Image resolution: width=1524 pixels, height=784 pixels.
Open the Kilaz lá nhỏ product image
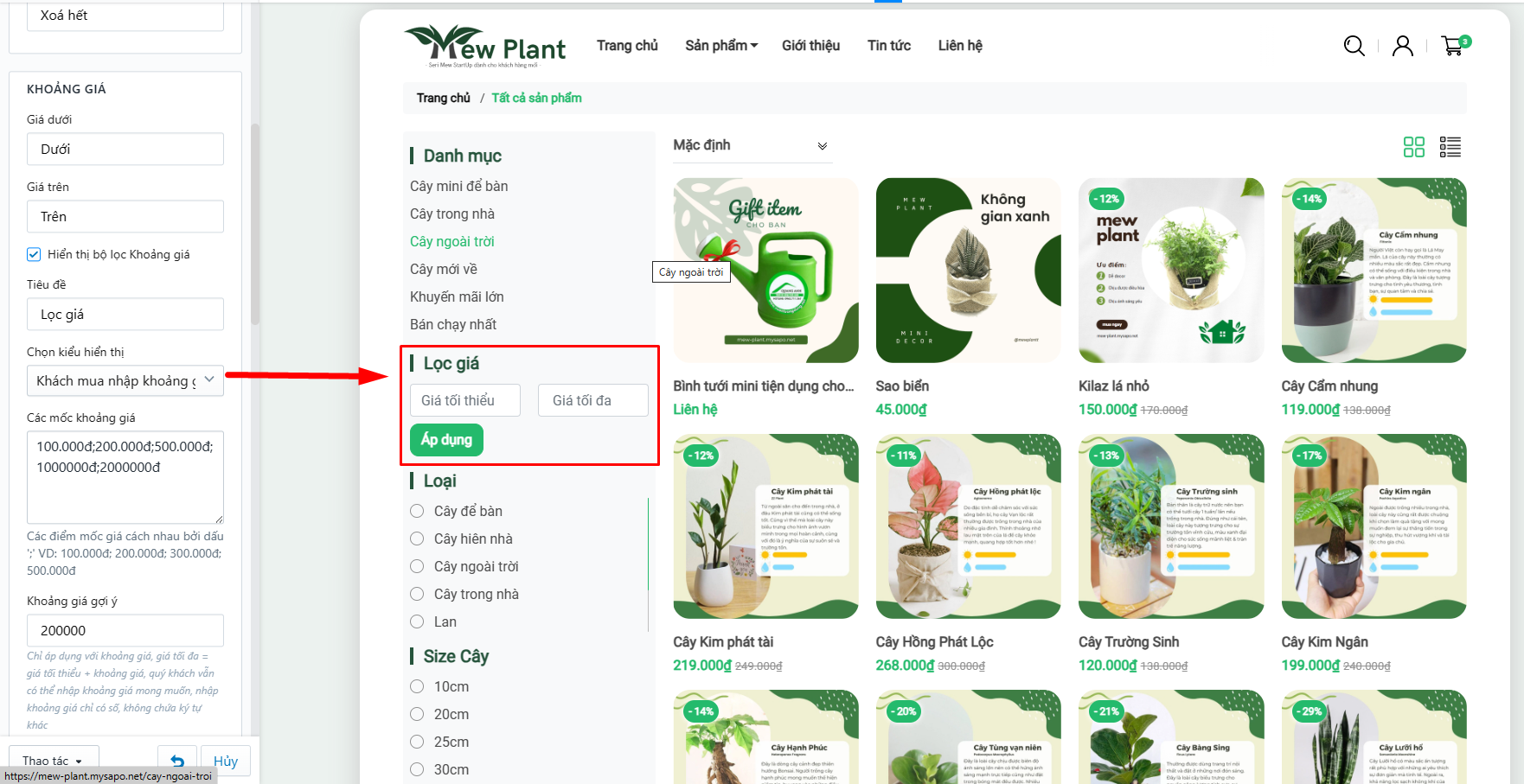click(1171, 271)
